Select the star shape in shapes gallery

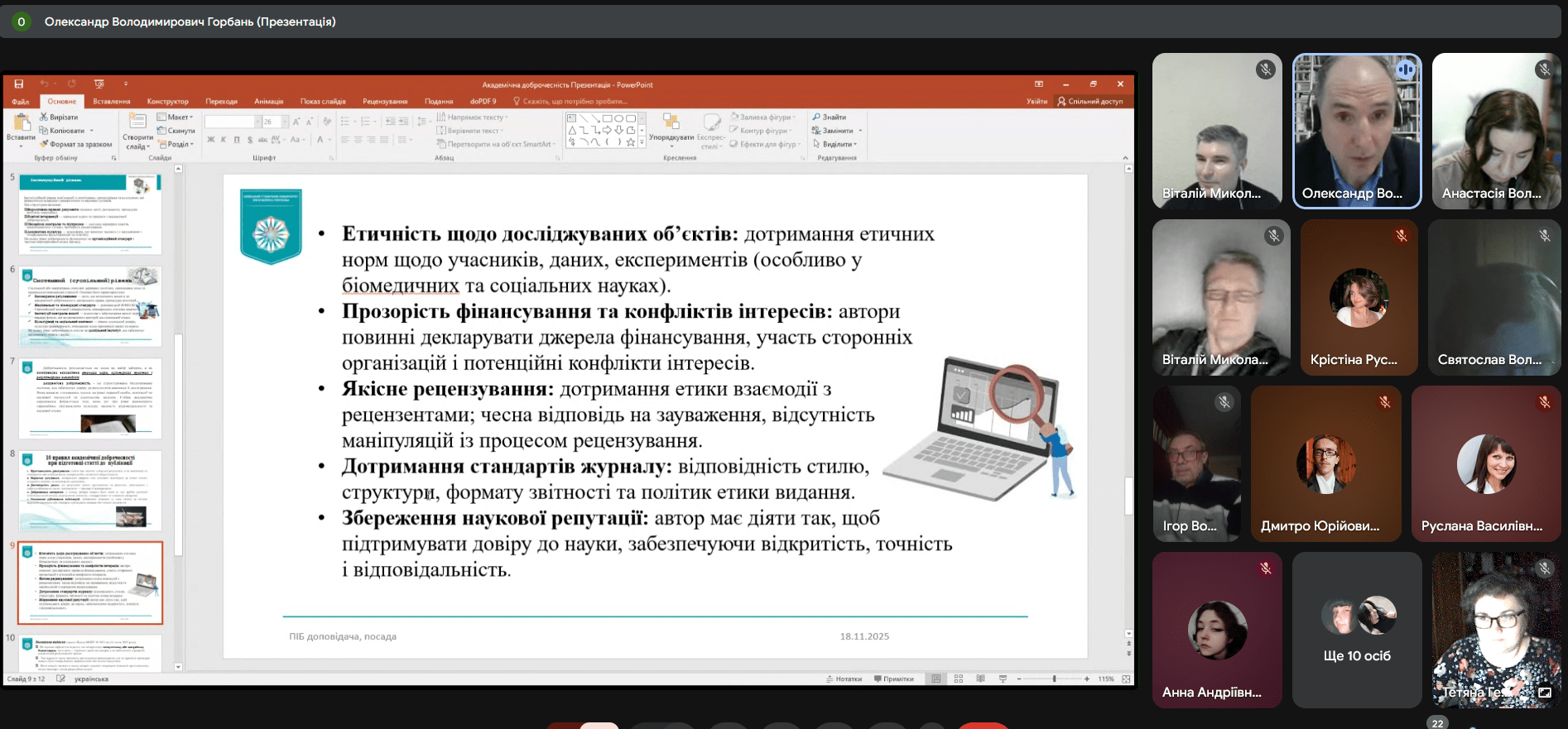click(630, 142)
